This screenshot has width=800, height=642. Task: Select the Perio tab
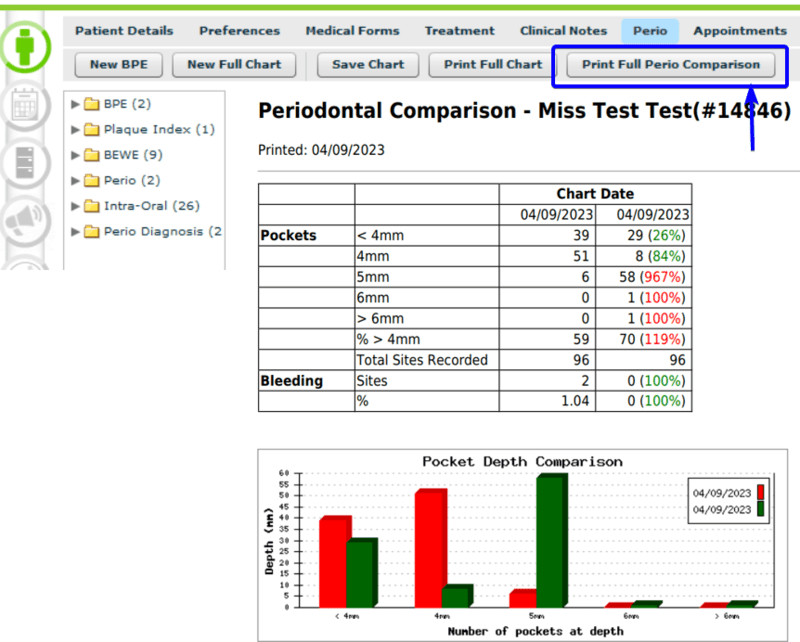(x=650, y=31)
